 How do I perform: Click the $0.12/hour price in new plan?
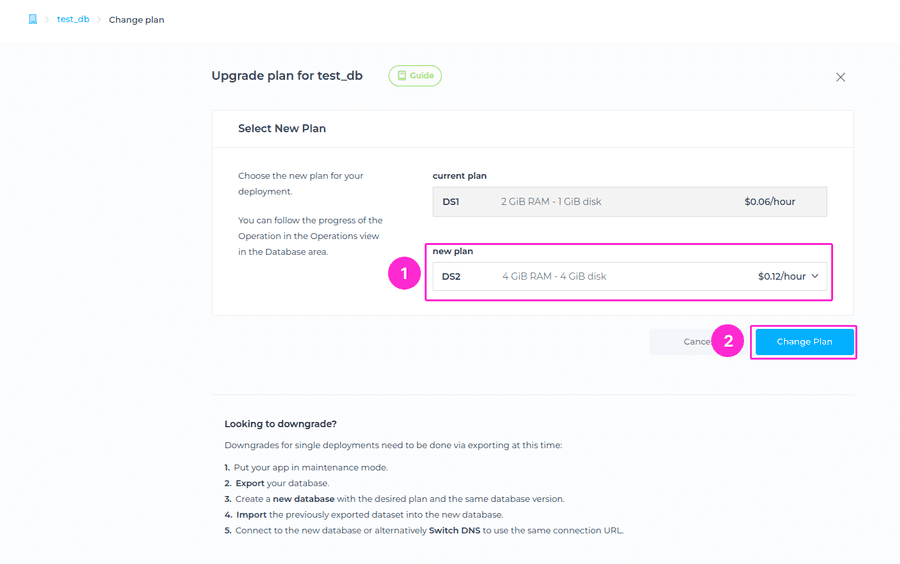point(781,276)
